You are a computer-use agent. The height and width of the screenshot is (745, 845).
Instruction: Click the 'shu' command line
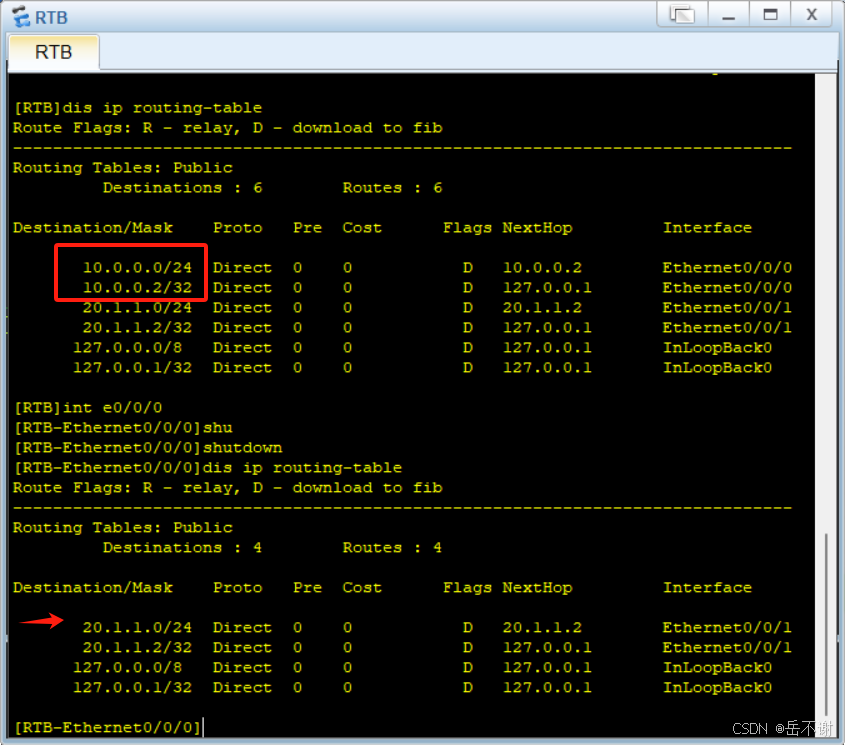123,427
